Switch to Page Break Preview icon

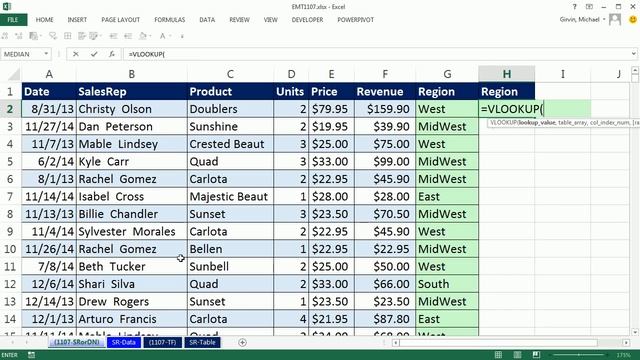pos(536,355)
